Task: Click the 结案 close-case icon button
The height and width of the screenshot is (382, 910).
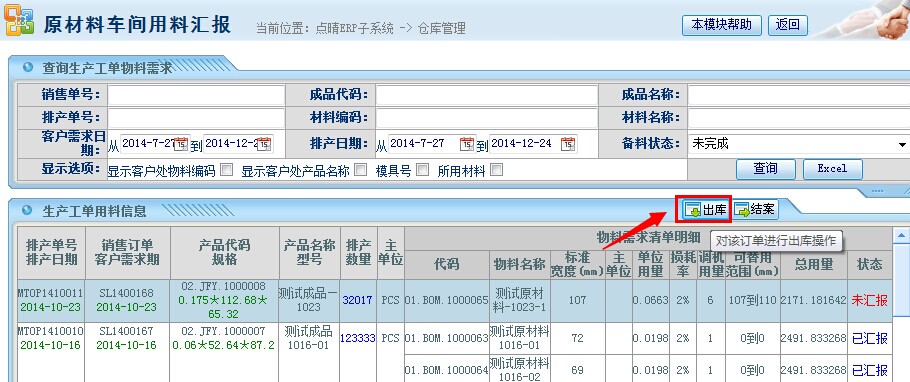Action: (755, 210)
